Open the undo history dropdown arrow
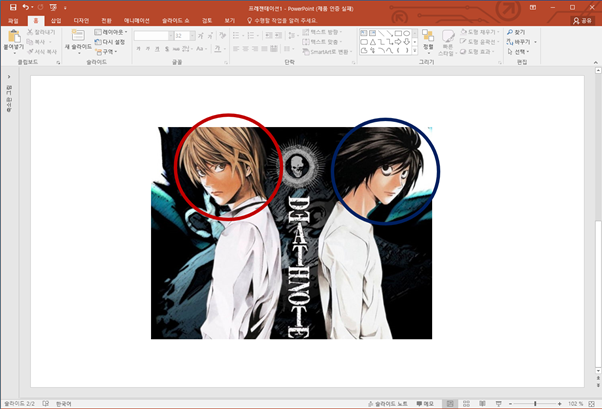 (32, 8)
